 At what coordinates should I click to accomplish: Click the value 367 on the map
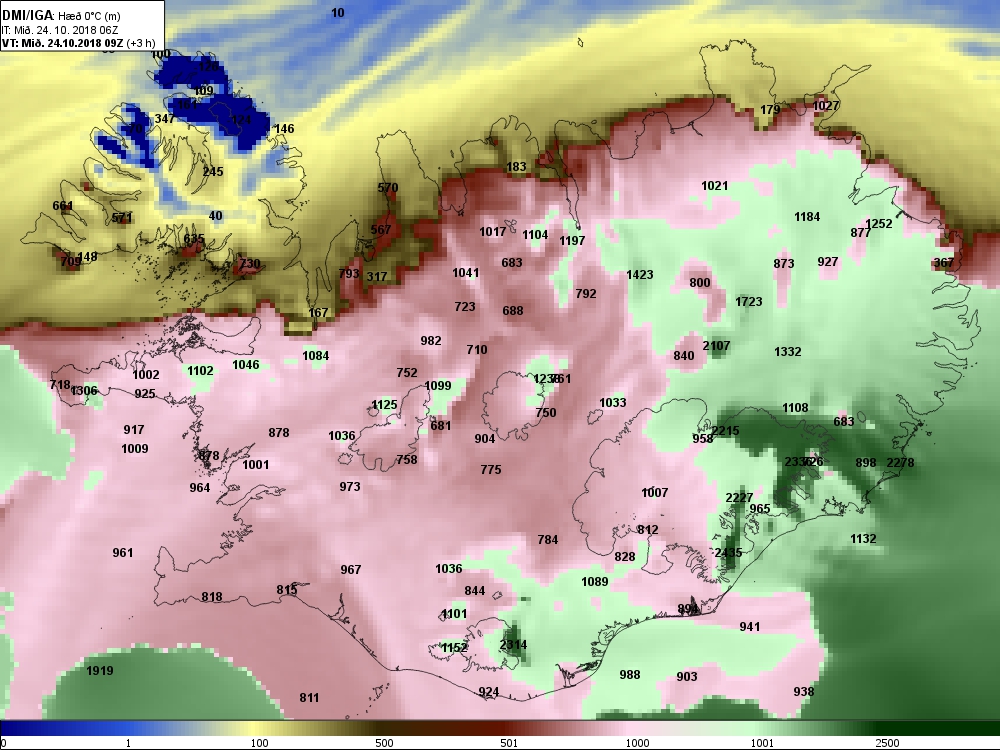(x=943, y=262)
